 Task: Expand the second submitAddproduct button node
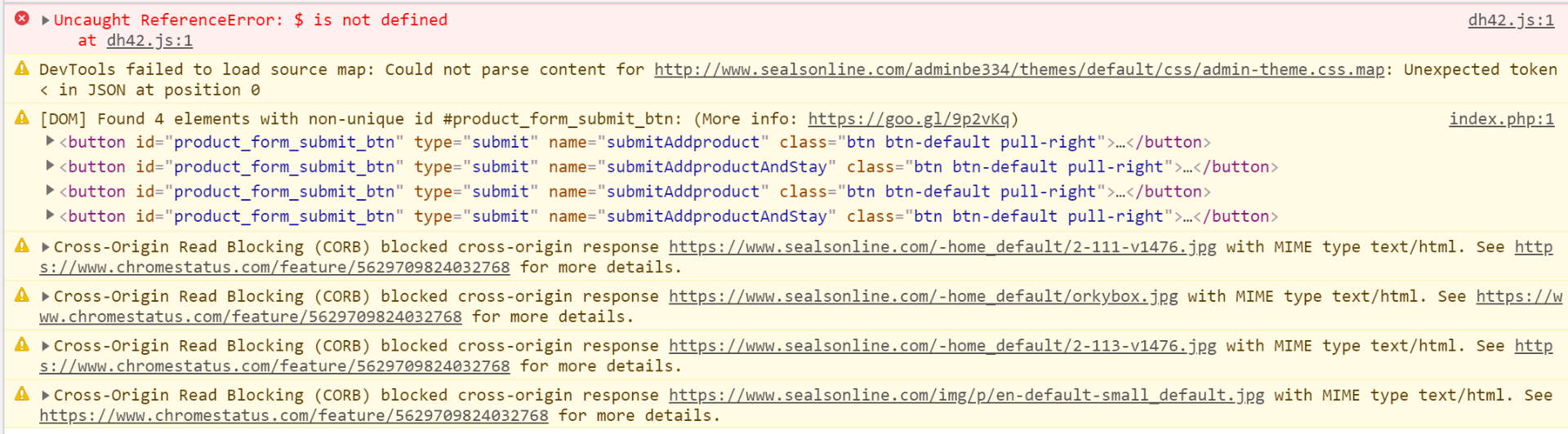pyautogui.click(x=51, y=190)
